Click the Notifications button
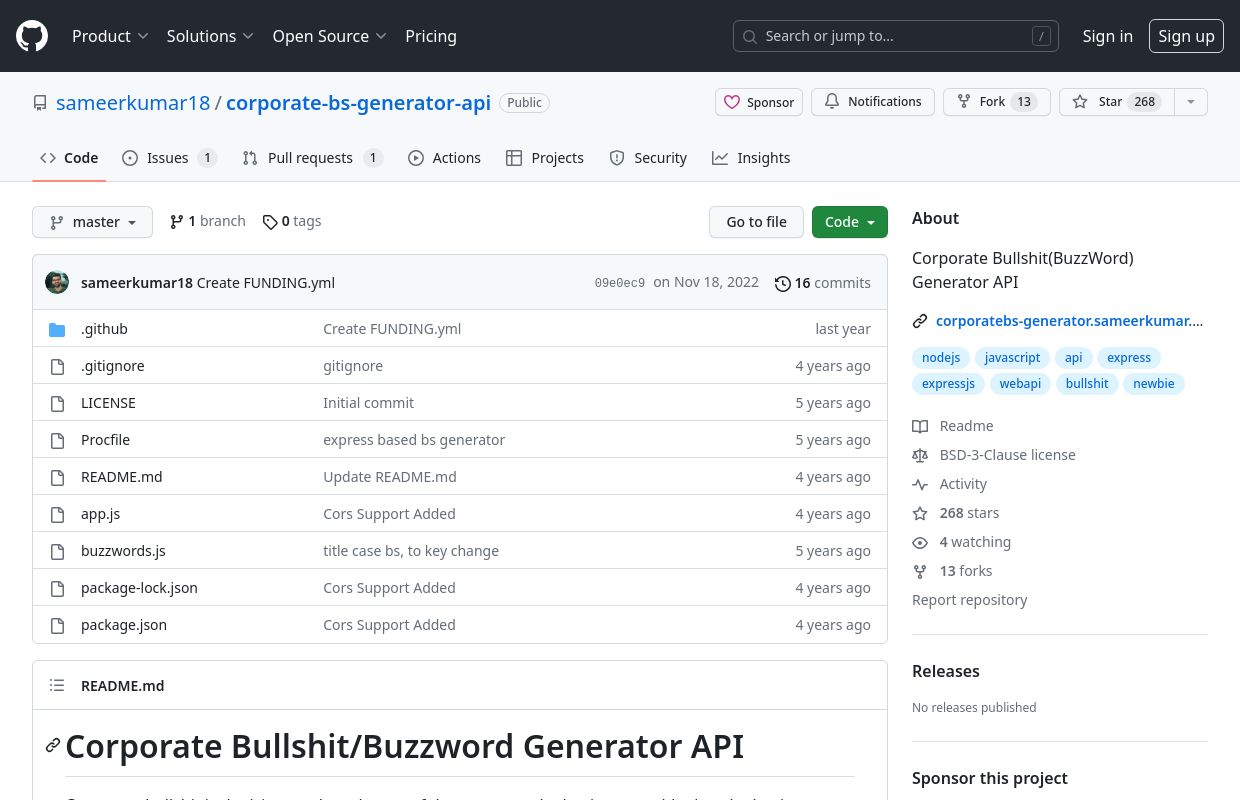Viewport: 1240px width, 800px height. 873,102
